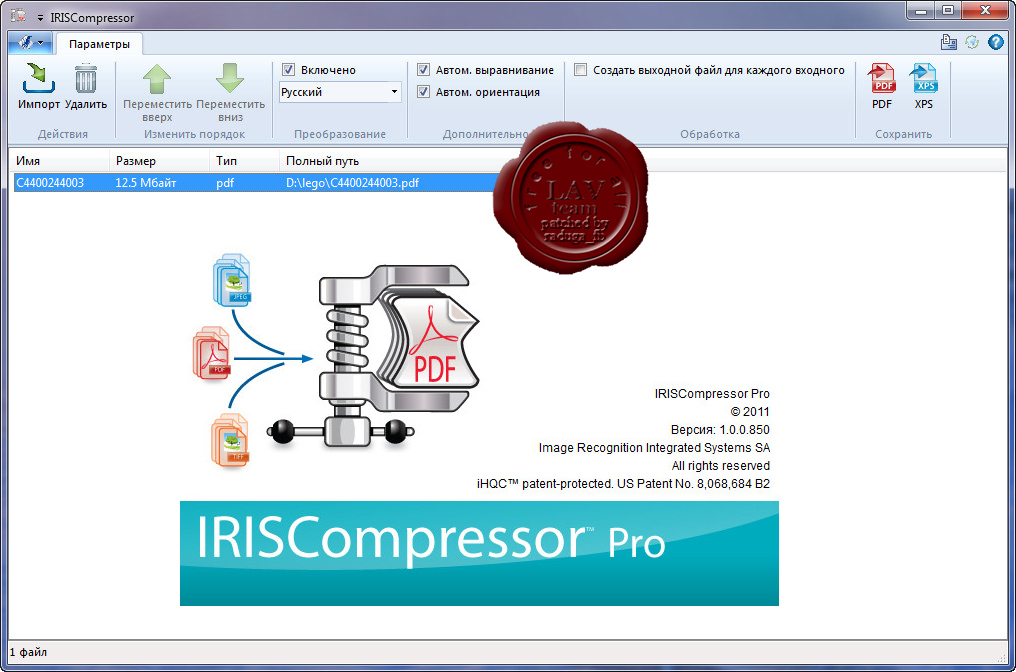Click the IRISCompressor icon in the title bar
The height and width of the screenshot is (672, 1016).
coord(17,16)
